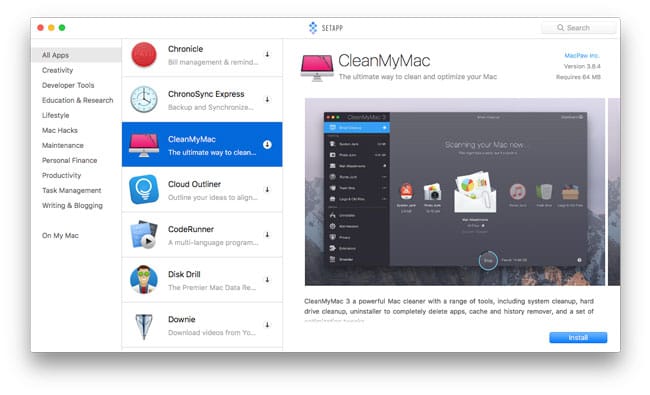Open the Education & Research category
This screenshot has width=650, height=395.
(x=78, y=100)
